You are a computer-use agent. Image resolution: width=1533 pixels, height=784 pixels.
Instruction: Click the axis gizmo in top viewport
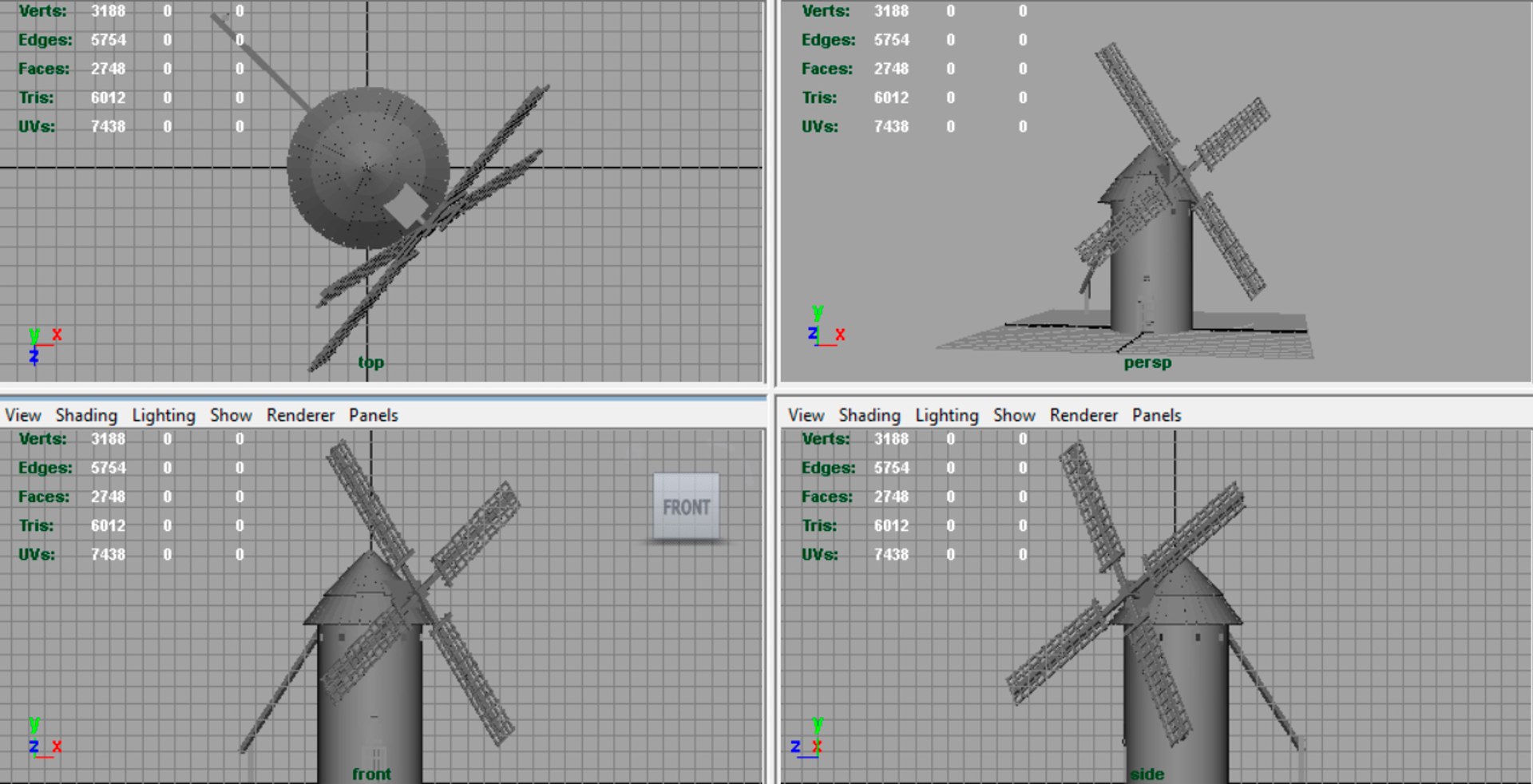pyautogui.click(x=45, y=346)
